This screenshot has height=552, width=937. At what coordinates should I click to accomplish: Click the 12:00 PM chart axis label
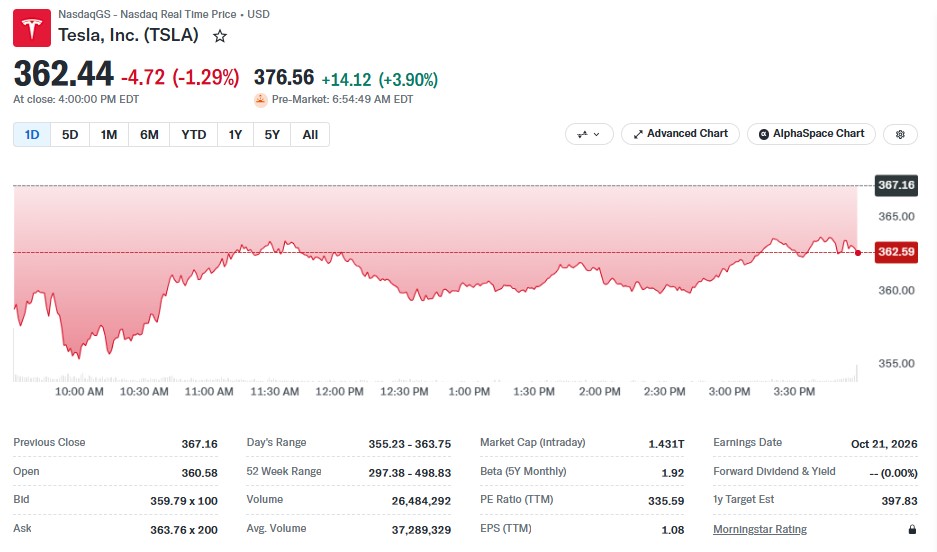(x=339, y=392)
